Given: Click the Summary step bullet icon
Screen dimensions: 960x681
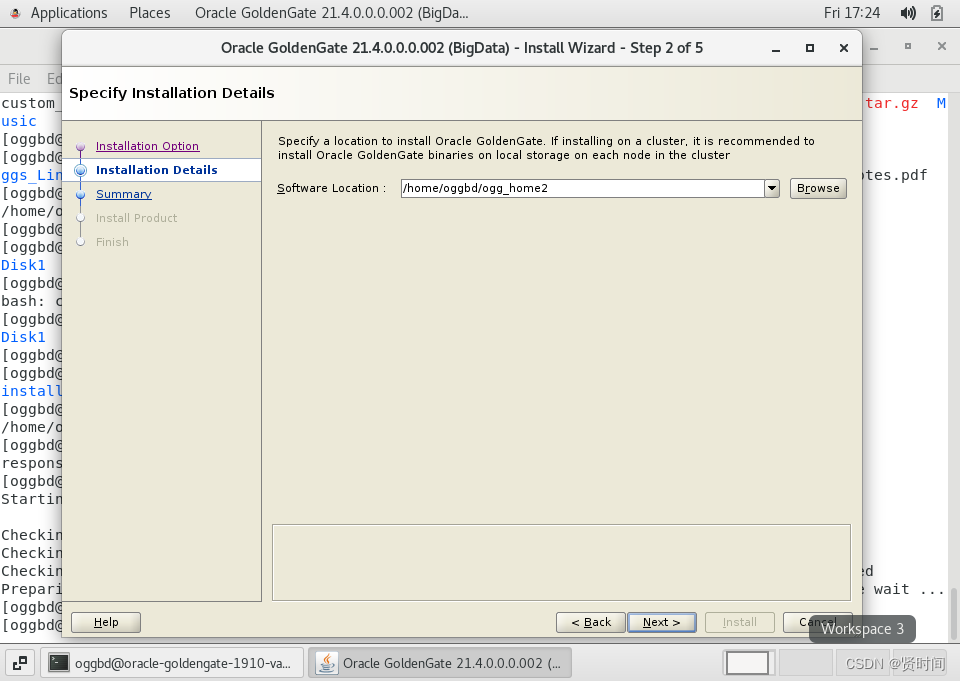Looking at the screenshot, I should pos(80,195).
